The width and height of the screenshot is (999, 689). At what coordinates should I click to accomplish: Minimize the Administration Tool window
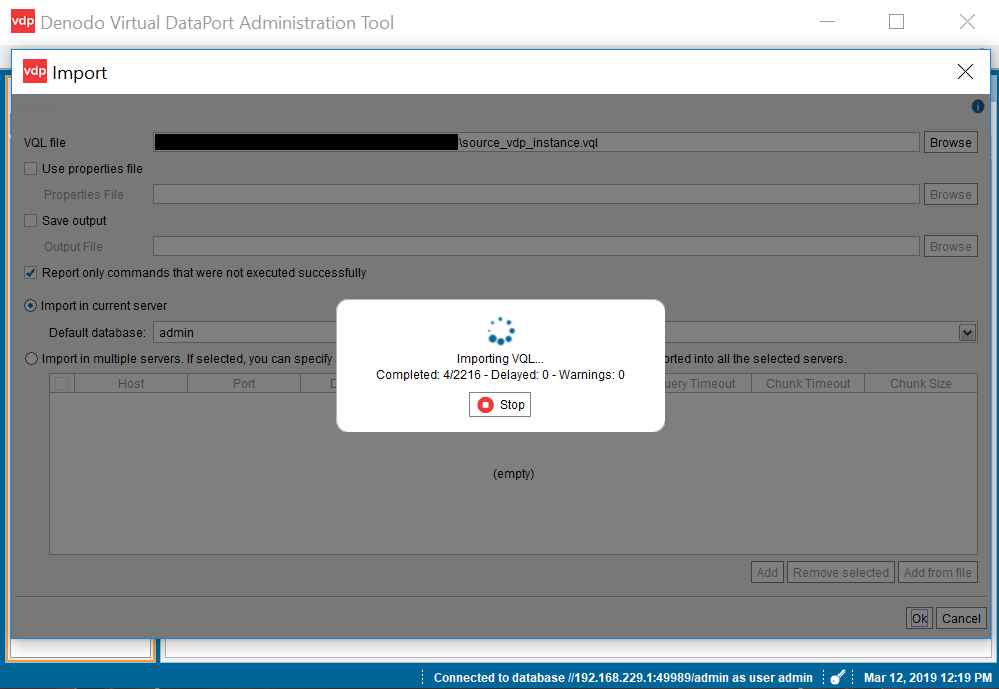828,22
